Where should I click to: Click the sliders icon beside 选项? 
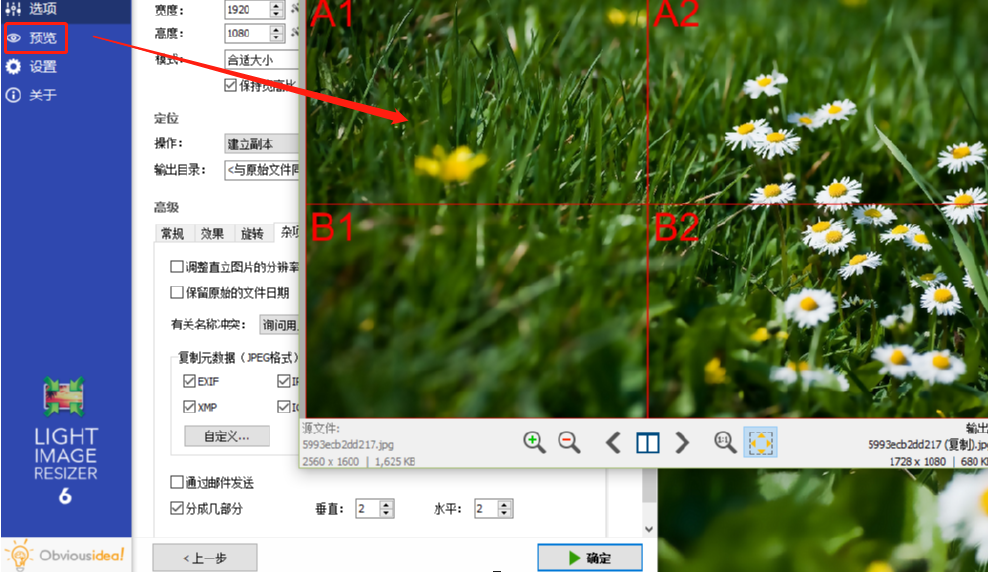[13, 9]
